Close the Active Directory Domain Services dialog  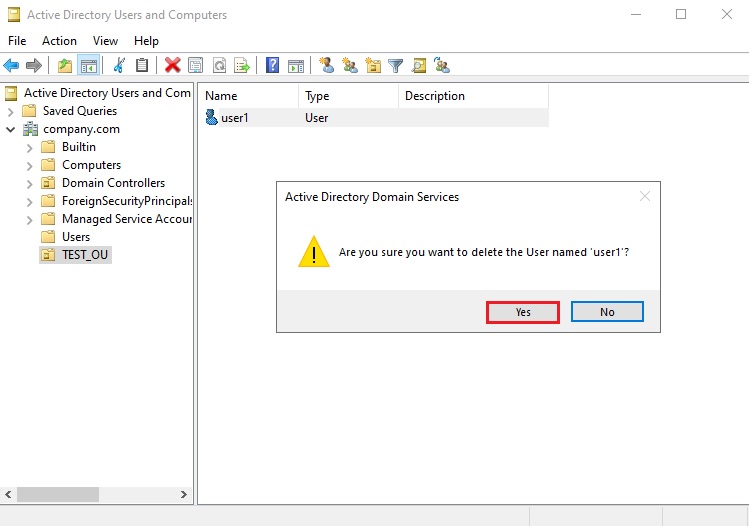pyautogui.click(x=644, y=196)
